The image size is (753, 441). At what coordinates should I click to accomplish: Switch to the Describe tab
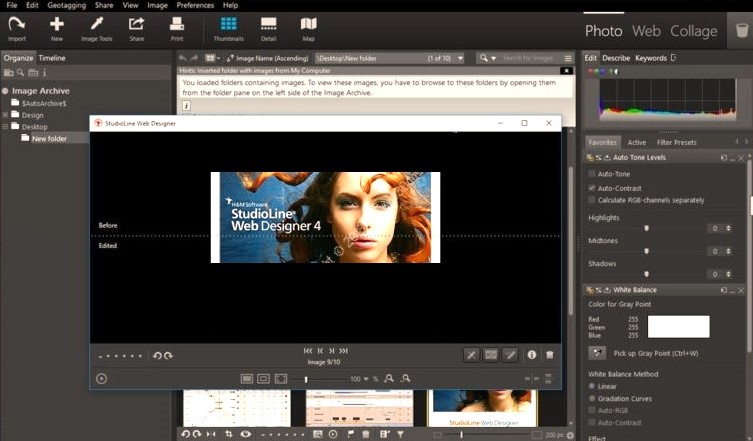click(616, 58)
